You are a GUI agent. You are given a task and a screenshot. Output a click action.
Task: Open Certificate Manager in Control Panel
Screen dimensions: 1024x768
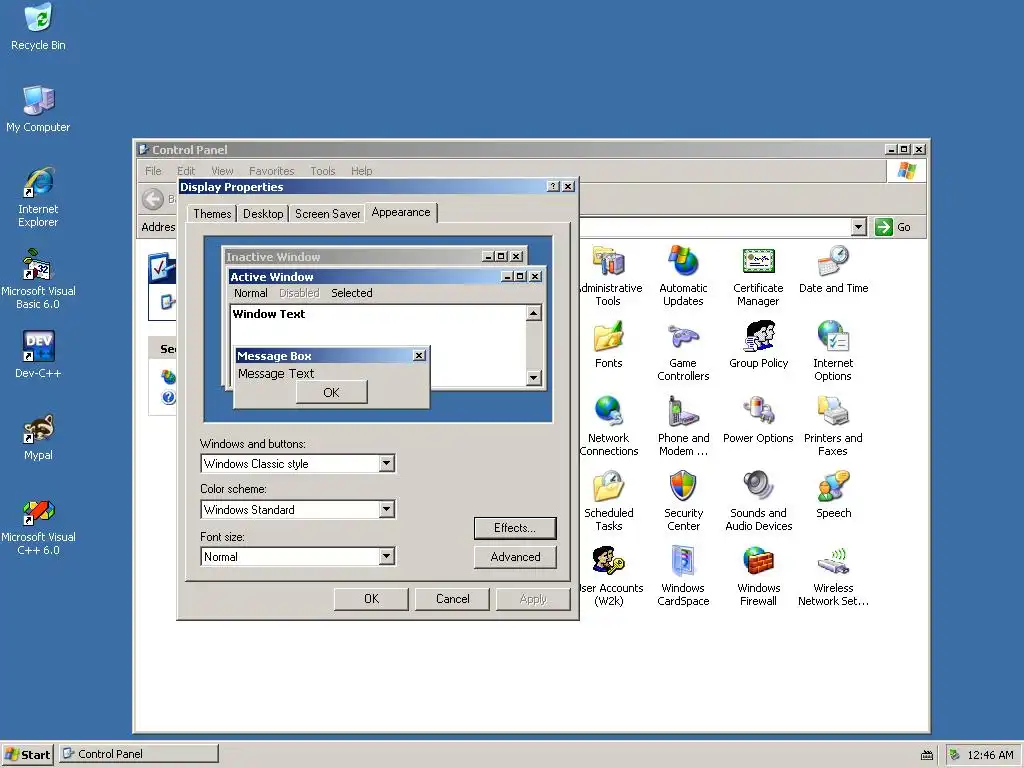(758, 261)
